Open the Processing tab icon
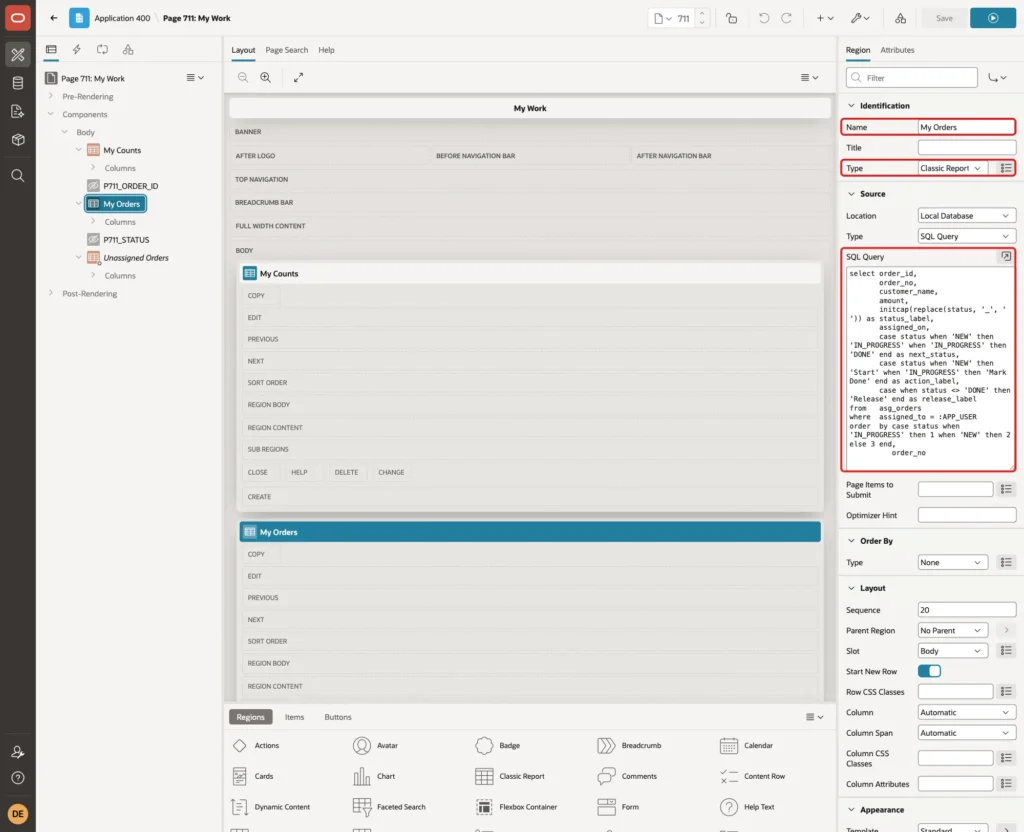The image size is (1024, 832). (x=103, y=49)
